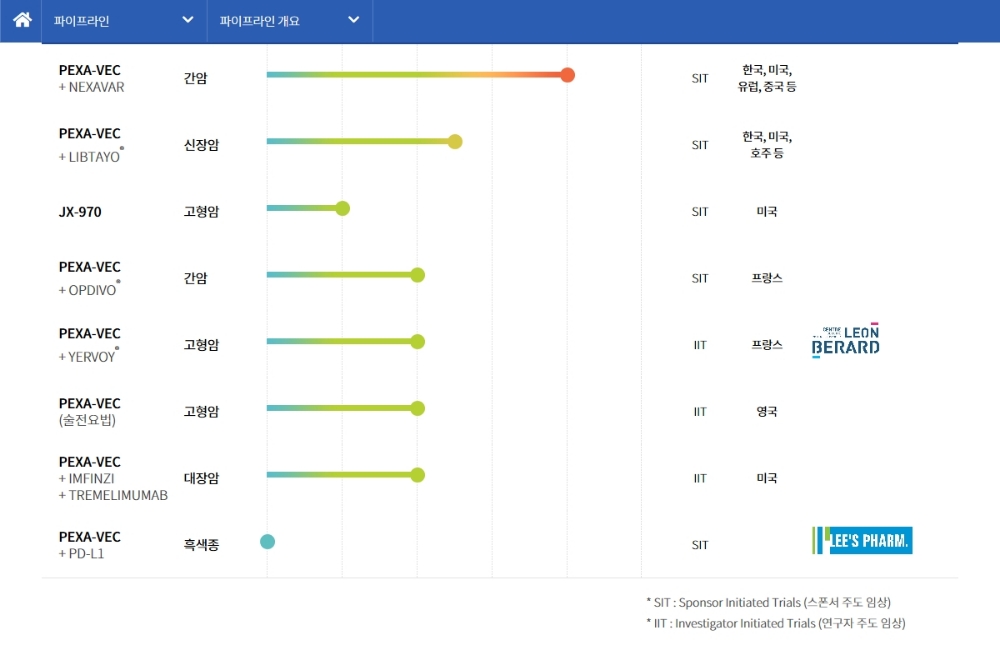Click the Lee's Pharm partner logo

(862, 540)
